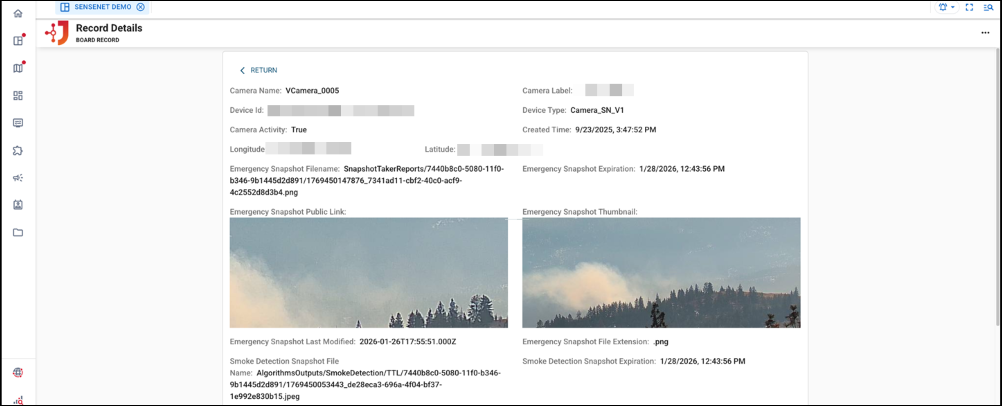The height and width of the screenshot is (406, 1002).
Task: Click the RETURN back link
Action: [x=258, y=70]
